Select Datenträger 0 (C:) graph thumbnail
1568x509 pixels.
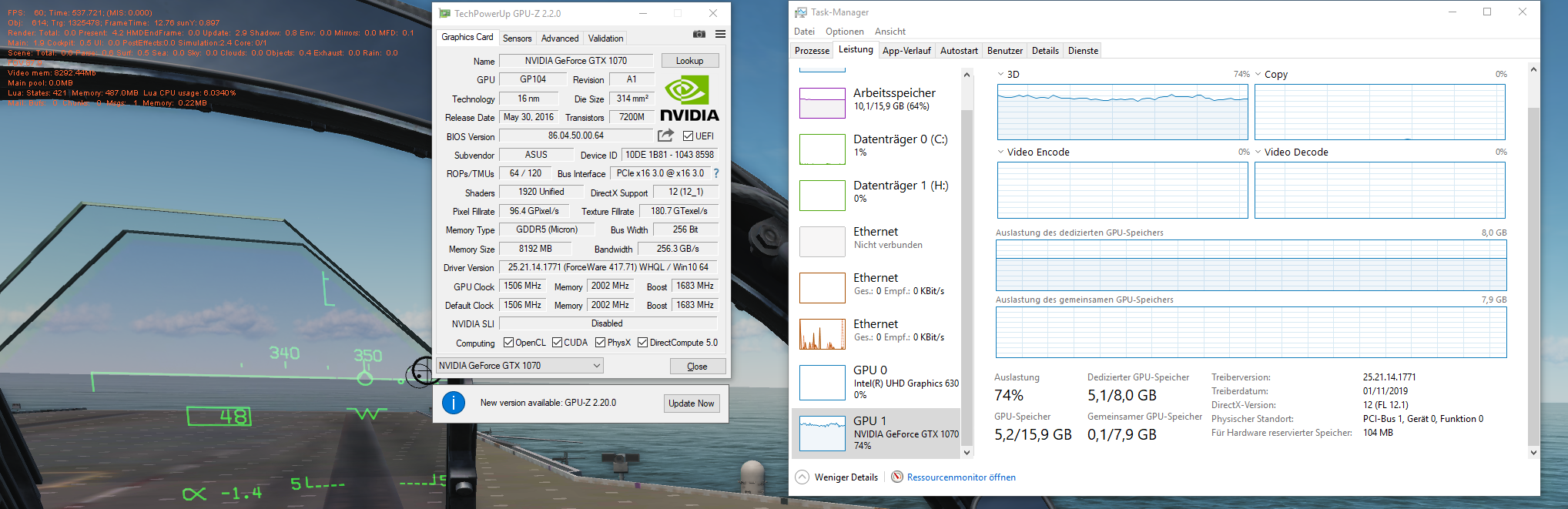[823, 149]
